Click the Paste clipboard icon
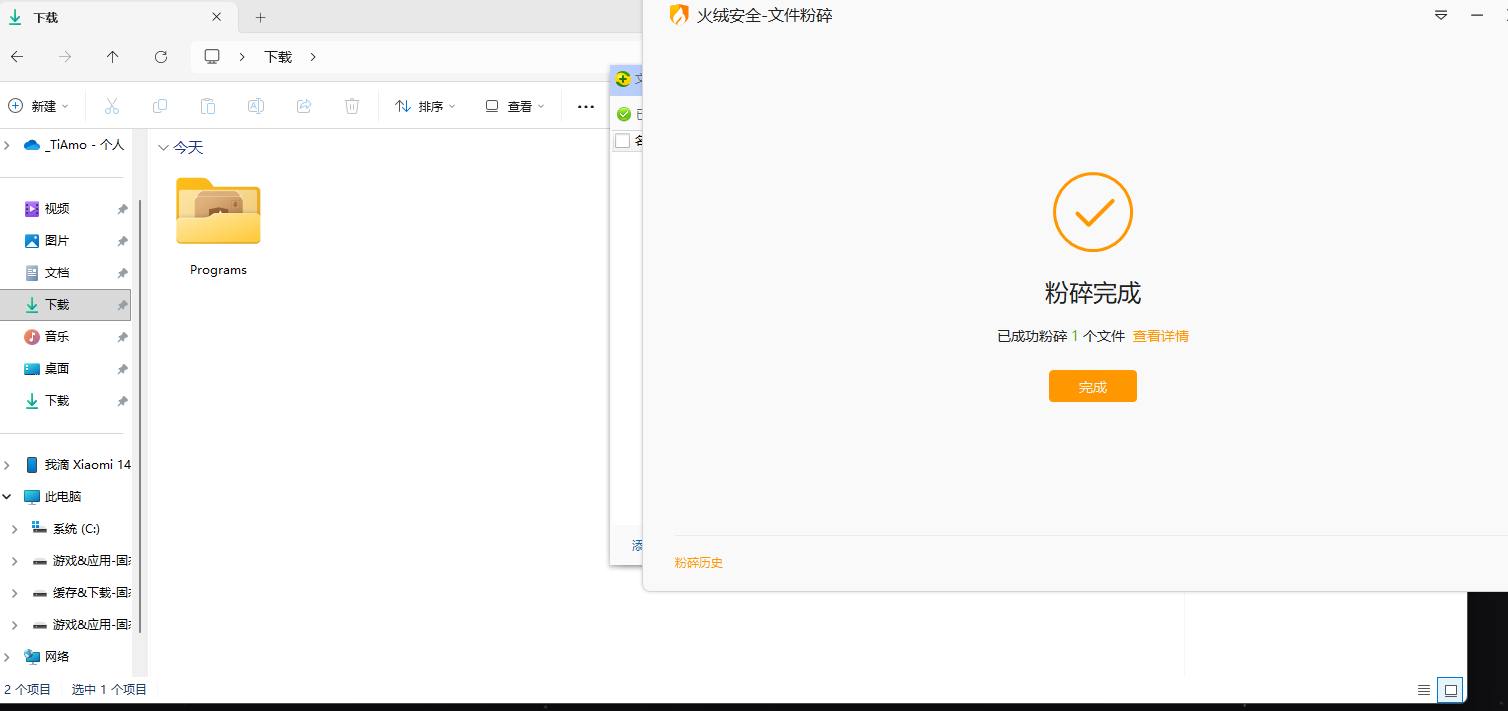This screenshot has width=1508, height=711. pos(208,106)
